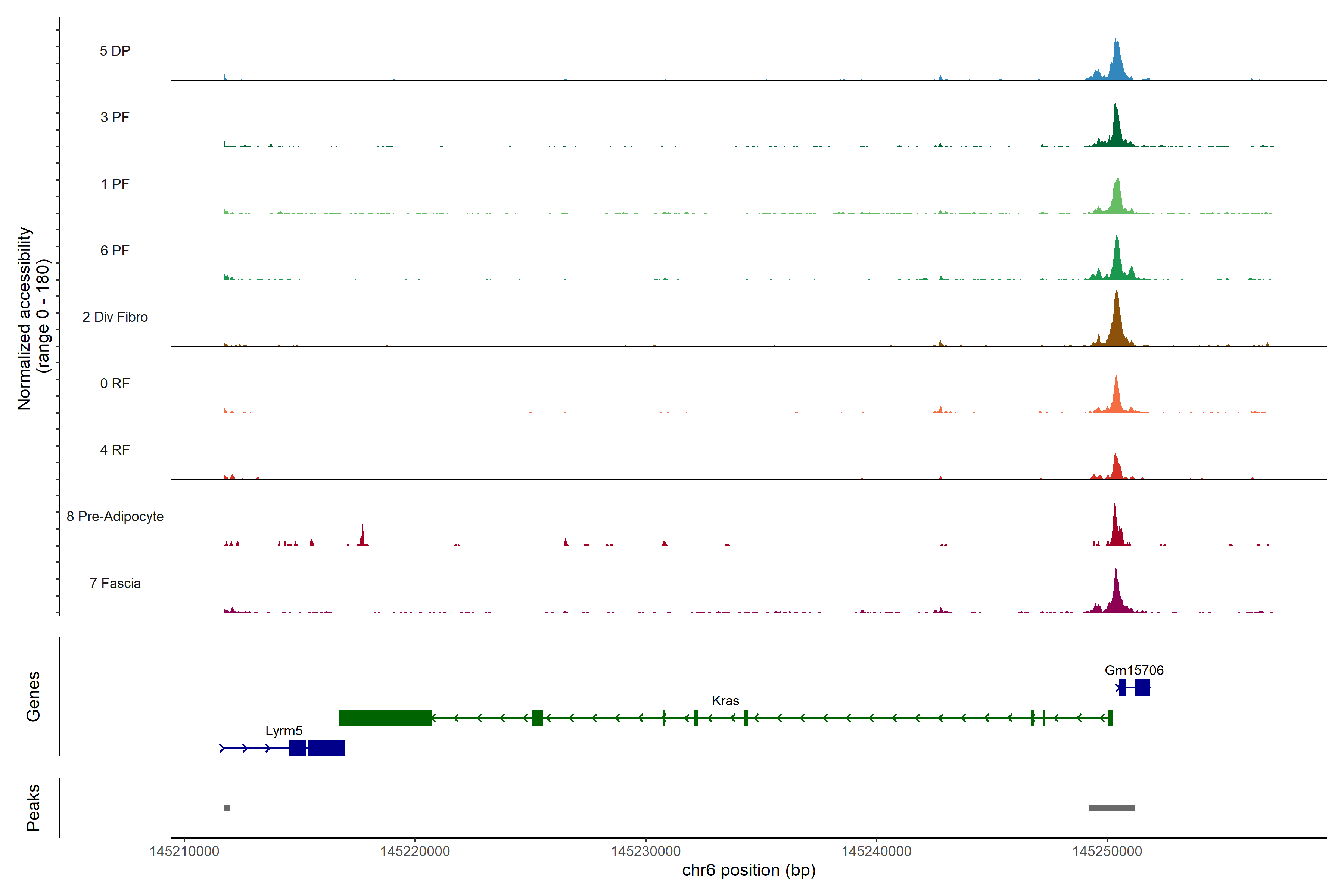Click the large blue Lyrm5 exon block
Viewport: 1344px width, 896px height.
(326, 748)
